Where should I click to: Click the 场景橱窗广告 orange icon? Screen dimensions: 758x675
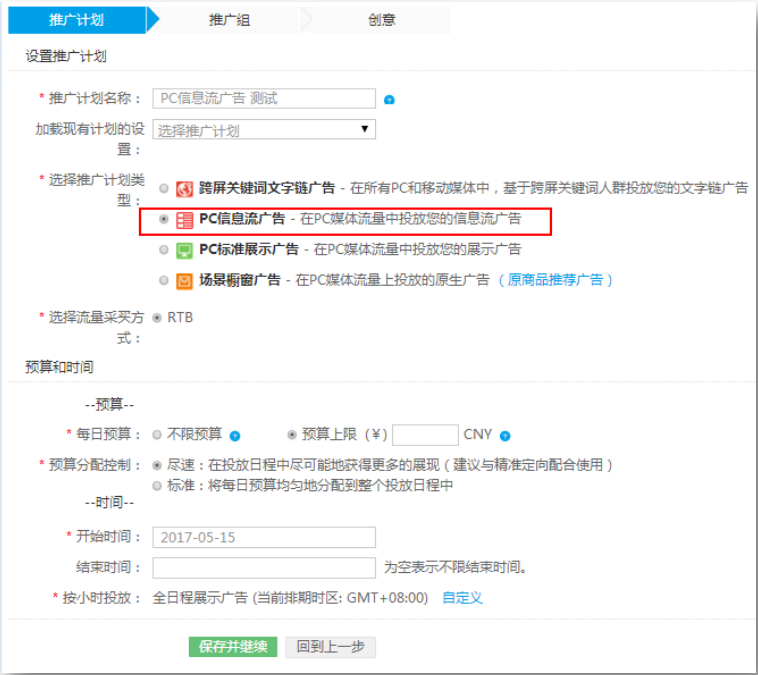(184, 281)
